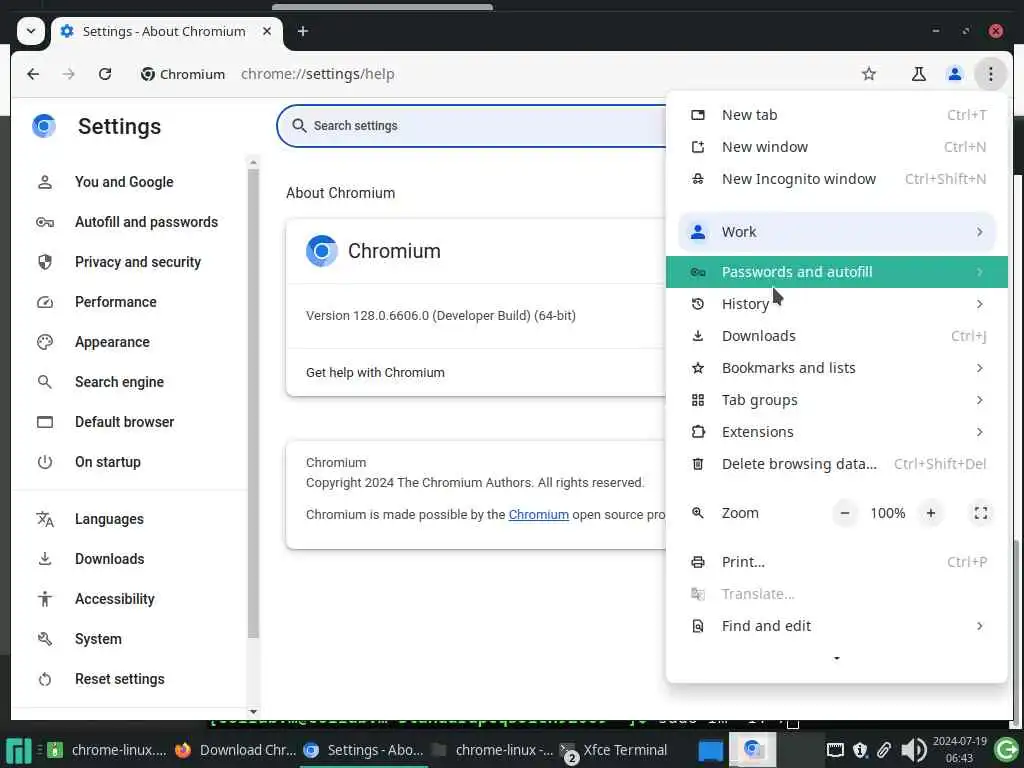Open a new tab with plus button
Image resolution: width=1024 pixels, height=768 pixels.
[302, 31]
